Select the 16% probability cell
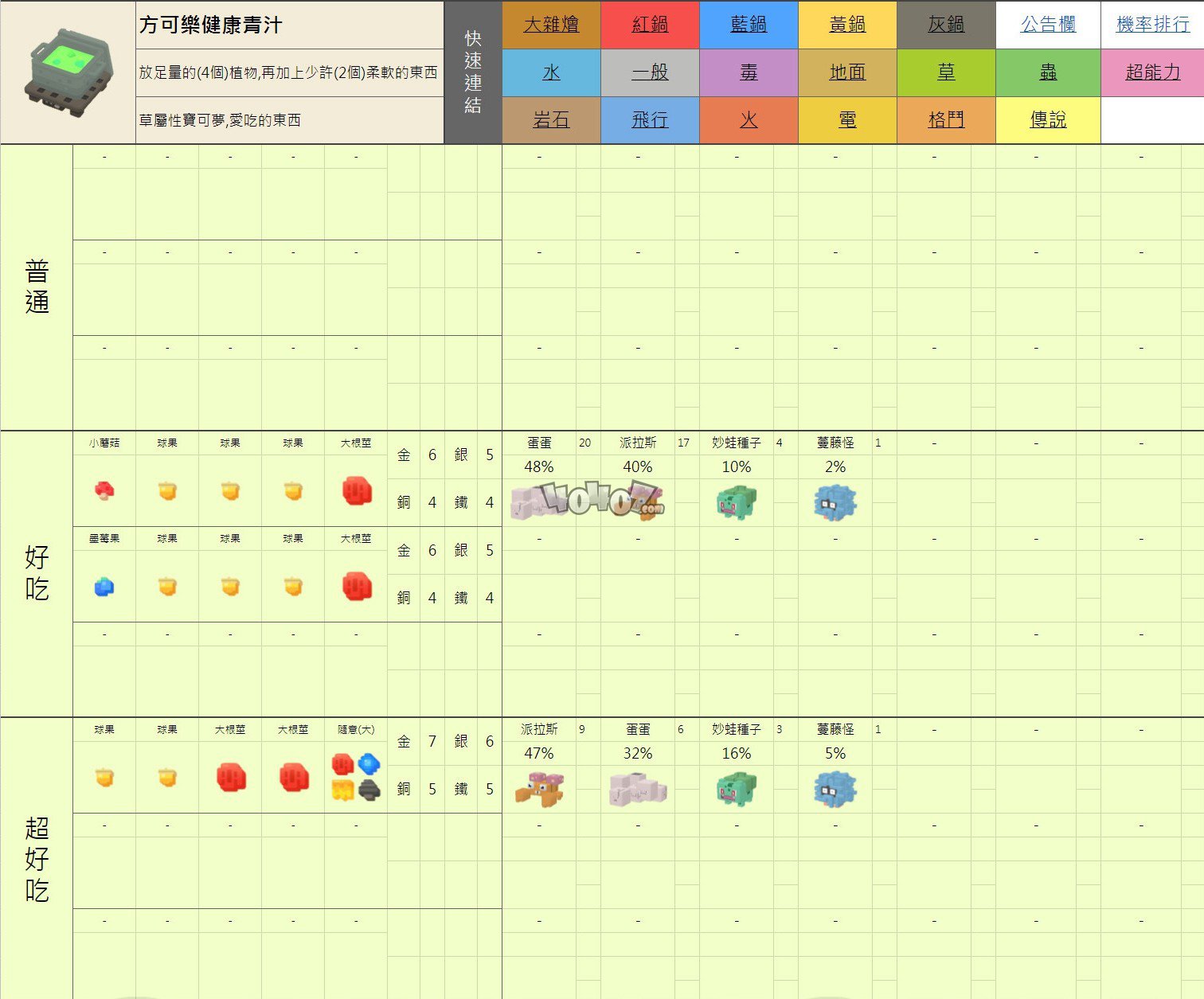This screenshot has width=1204, height=999. coord(737,754)
